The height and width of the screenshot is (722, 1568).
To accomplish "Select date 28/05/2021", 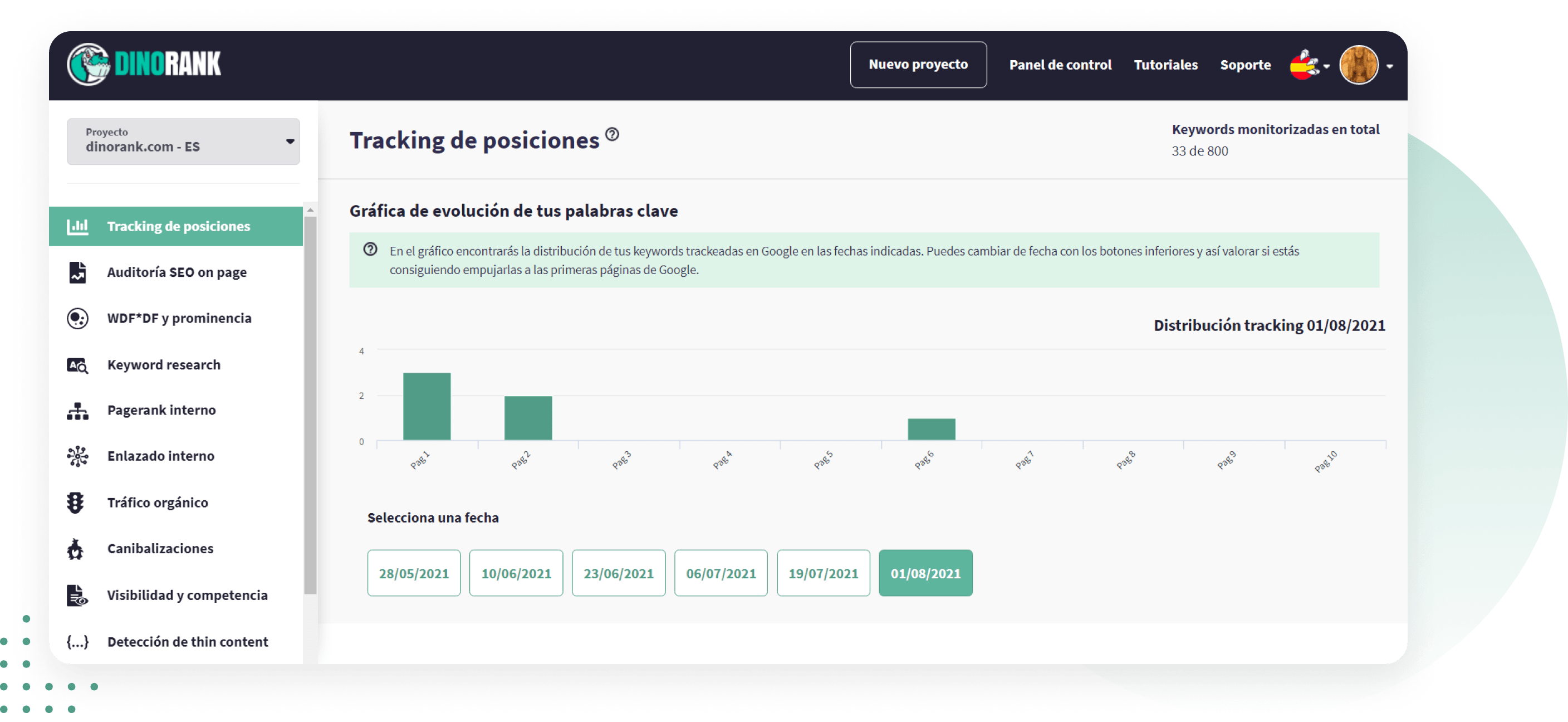I will [414, 573].
